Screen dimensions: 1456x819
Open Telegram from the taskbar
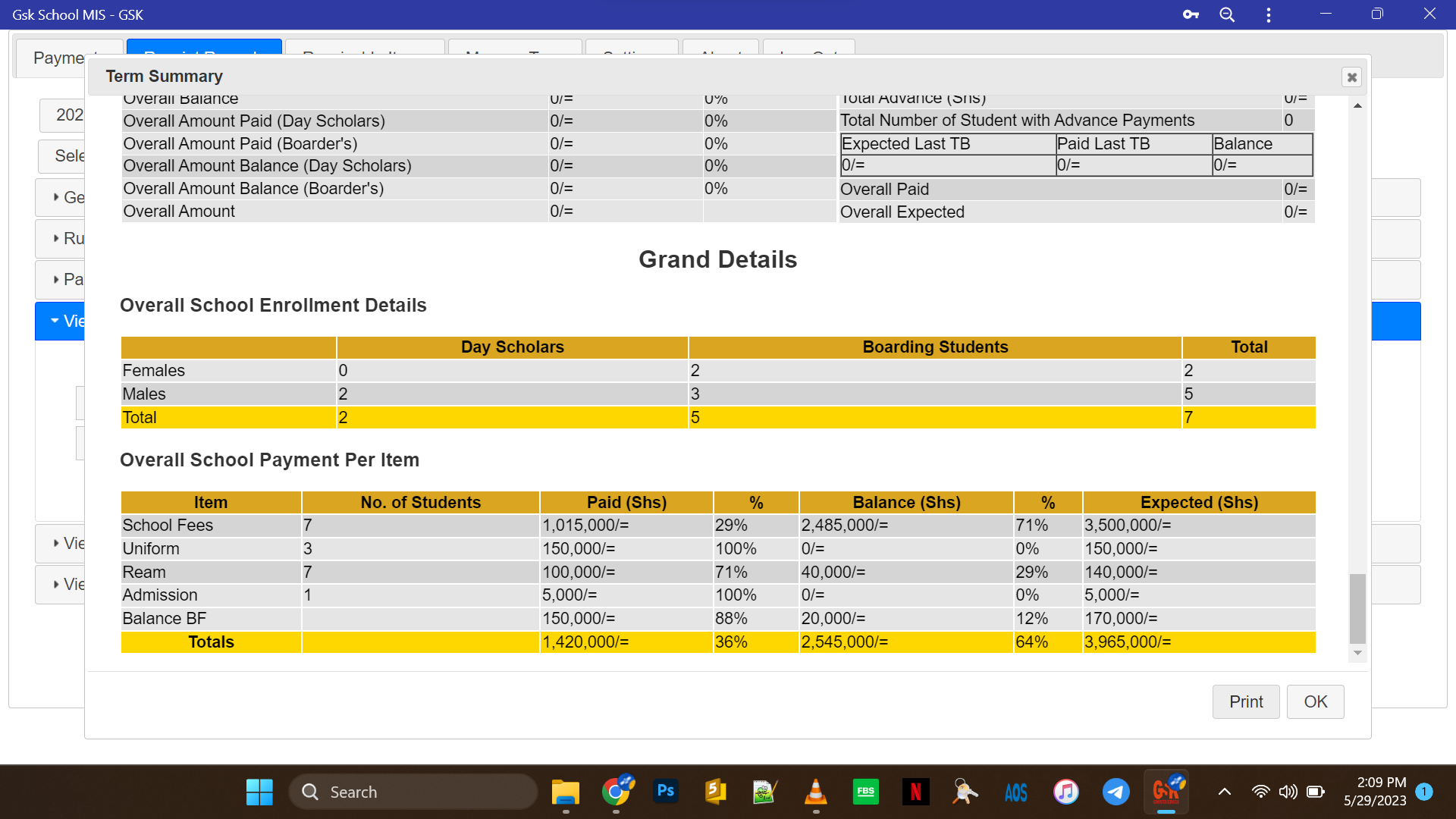(x=1116, y=792)
